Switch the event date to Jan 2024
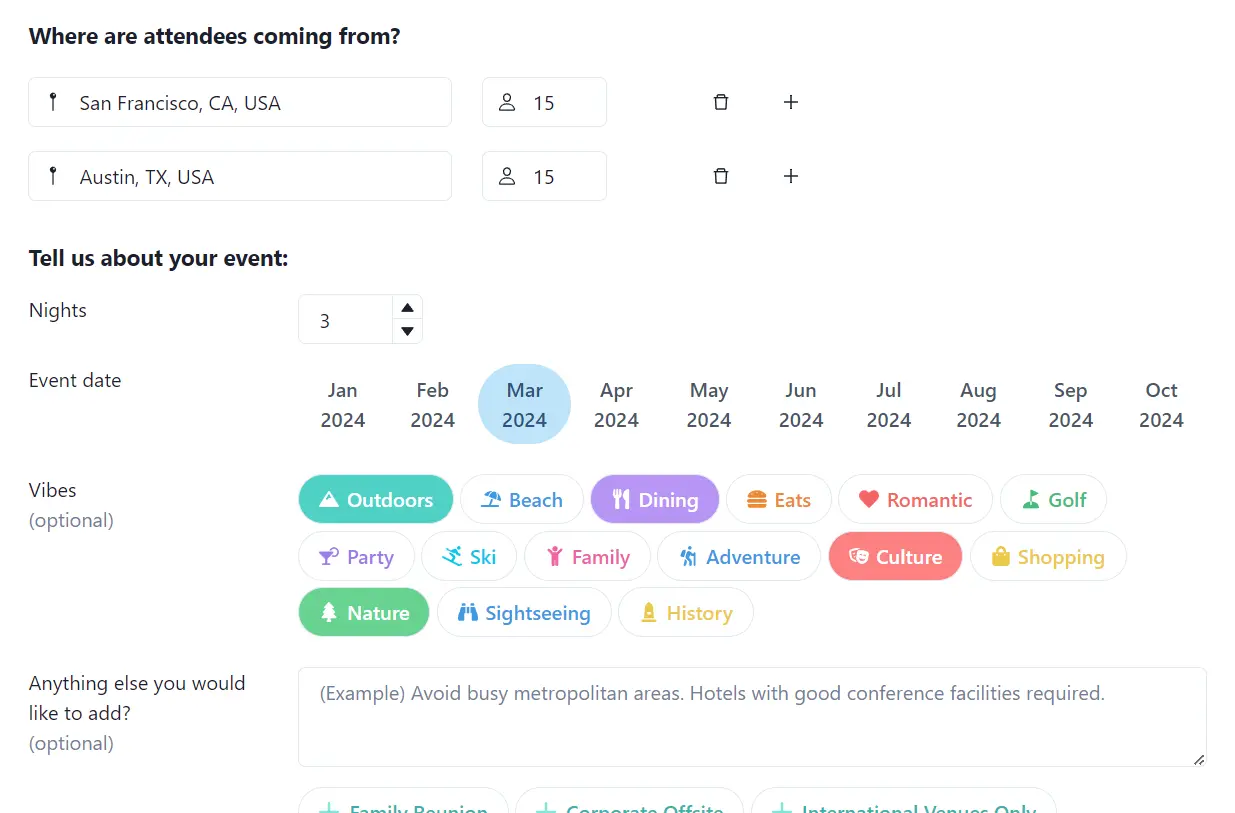The height and width of the screenshot is (813, 1235). 342,404
